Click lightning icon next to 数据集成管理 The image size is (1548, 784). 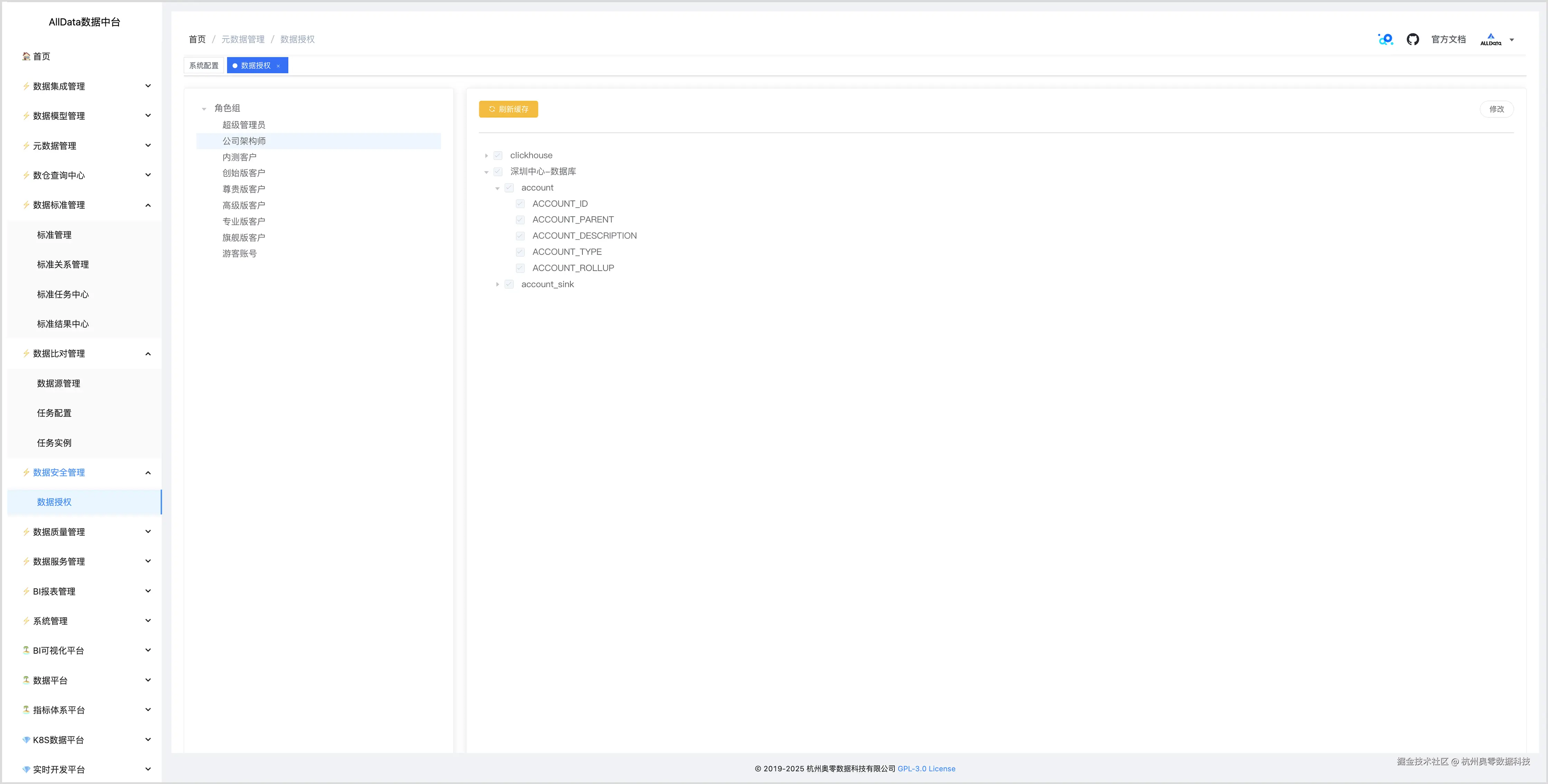pos(26,86)
